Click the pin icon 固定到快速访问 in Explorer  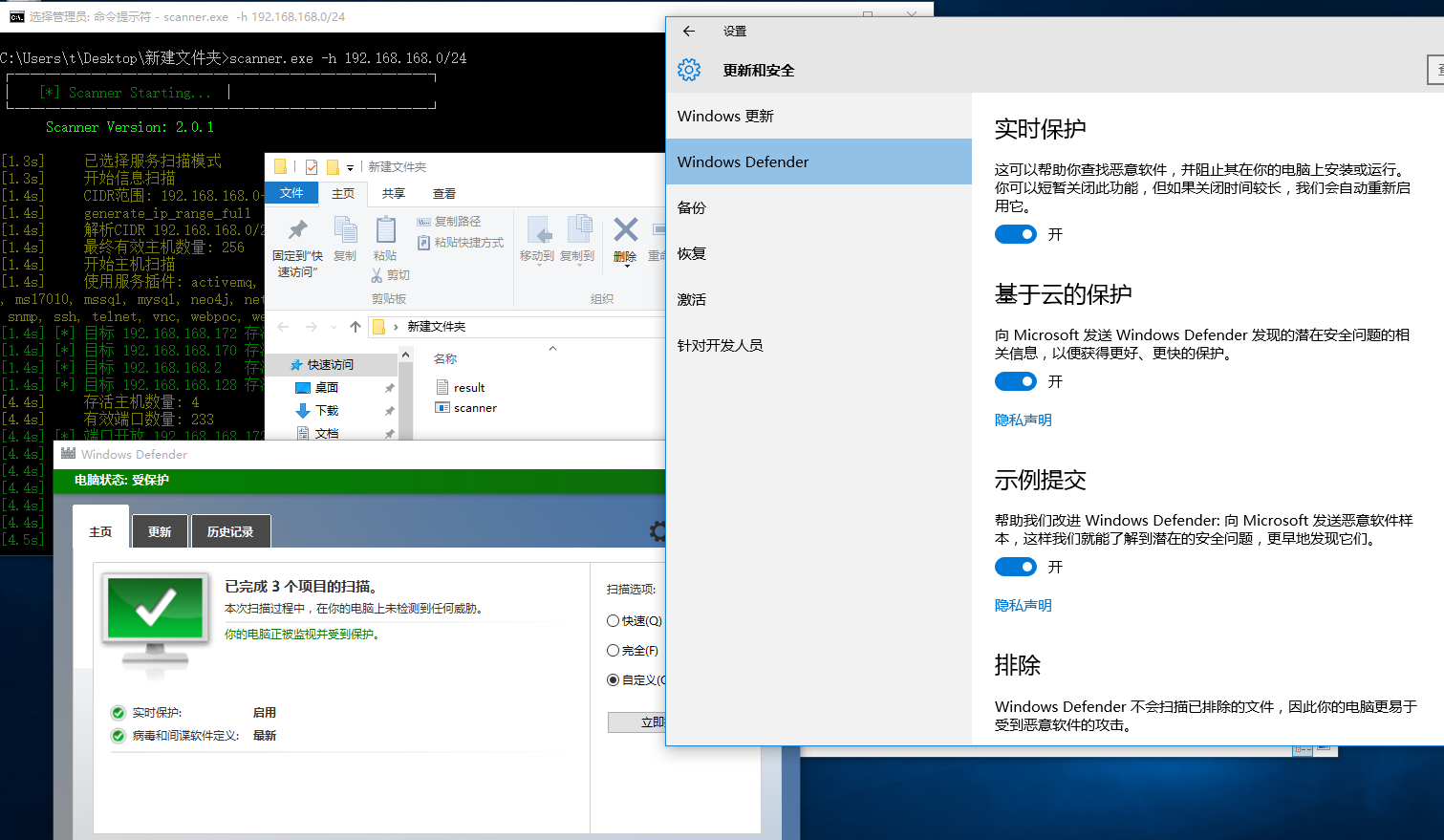(298, 229)
